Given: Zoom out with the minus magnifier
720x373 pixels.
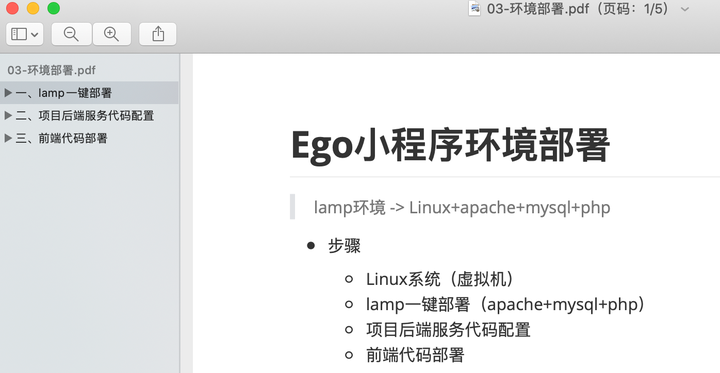Looking at the screenshot, I should [71, 34].
